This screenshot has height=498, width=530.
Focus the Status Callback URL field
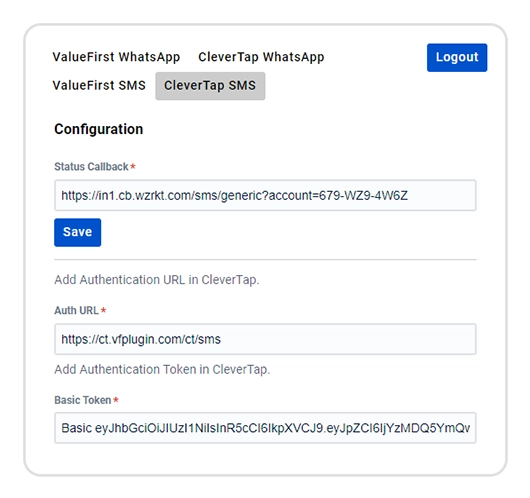click(265, 195)
